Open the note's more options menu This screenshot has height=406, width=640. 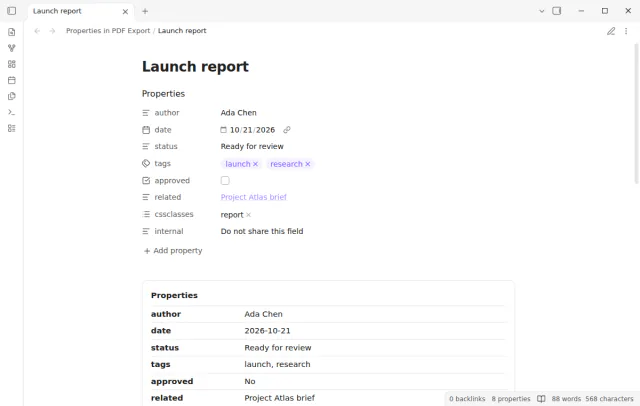(x=626, y=31)
